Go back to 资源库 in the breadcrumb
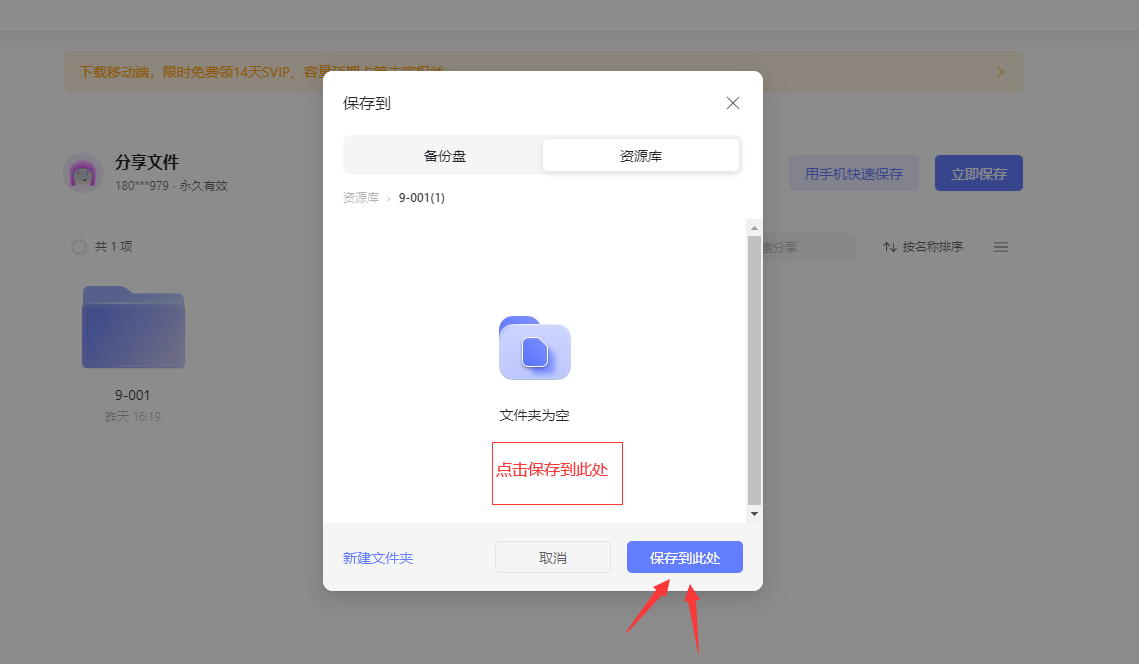Viewport: 1139px width, 664px height. click(x=360, y=198)
